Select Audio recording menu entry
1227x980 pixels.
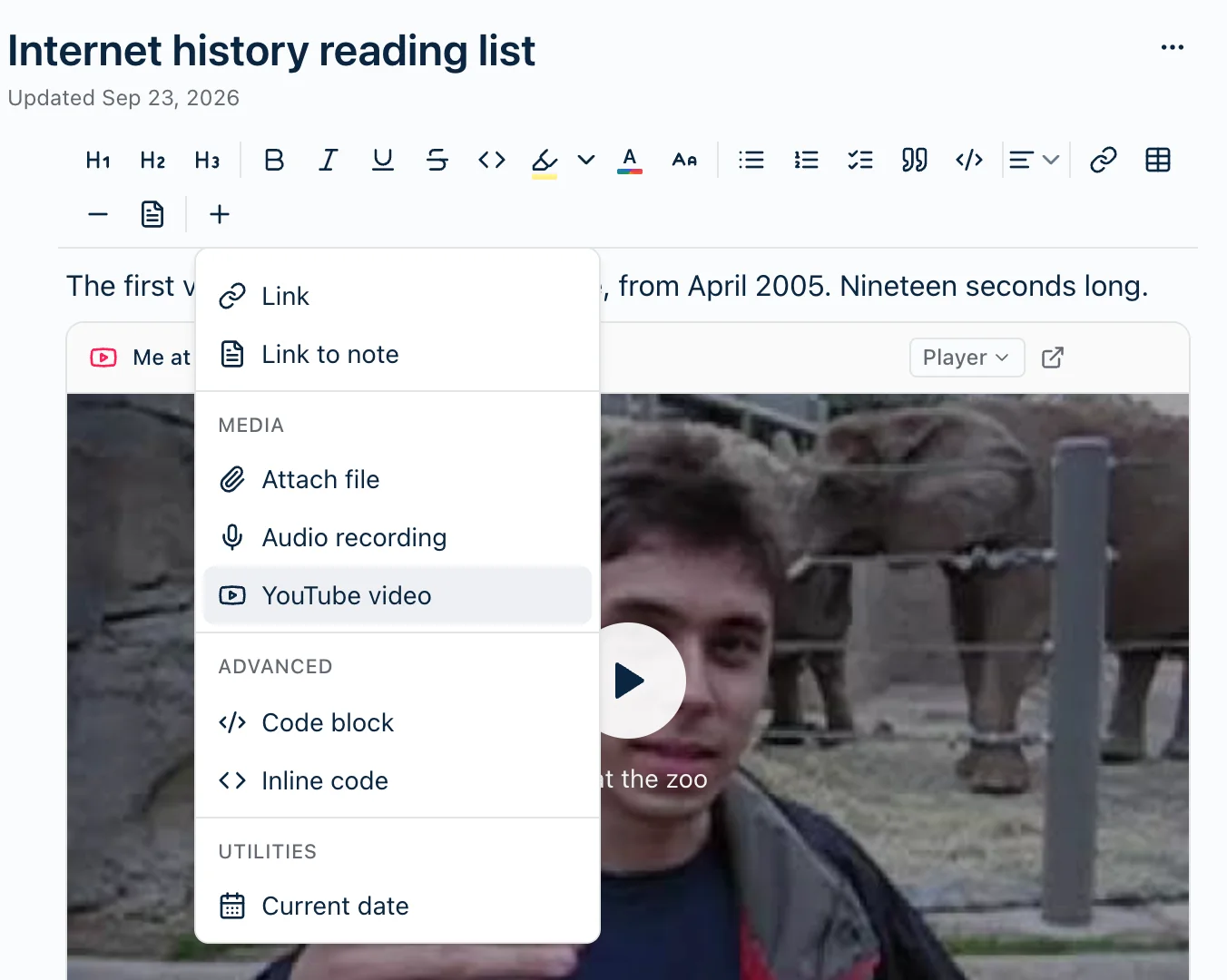pyautogui.click(x=398, y=538)
